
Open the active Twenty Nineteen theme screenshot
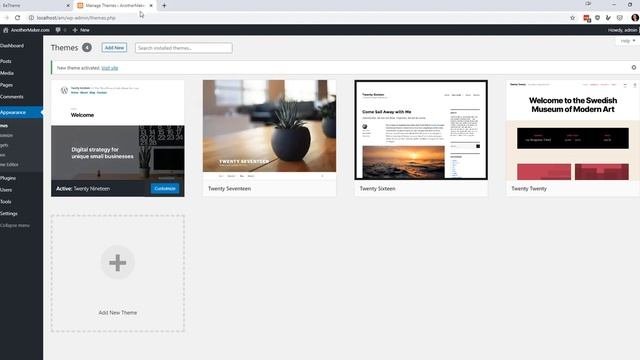tap(118, 130)
